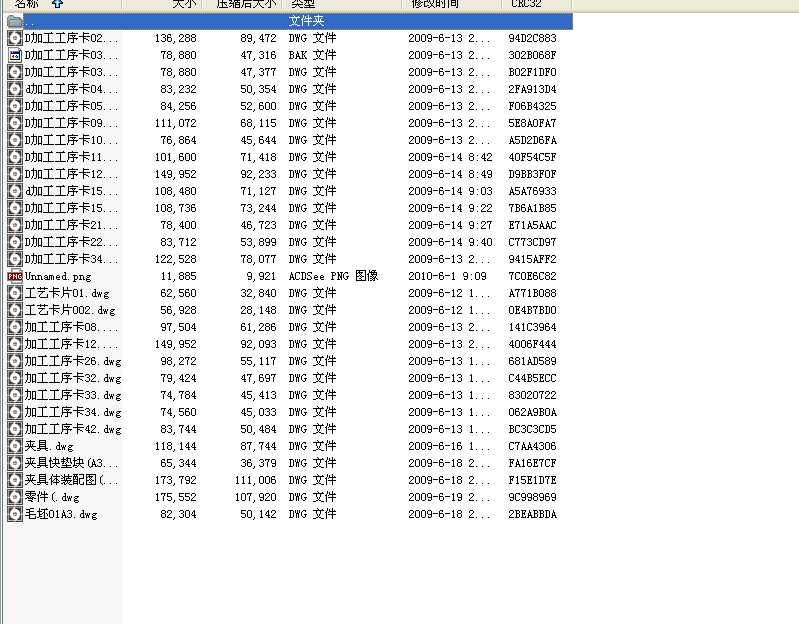Click the parent folder icon in the ".." row
This screenshot has width=799, height=624.
(x=15, y=21)
